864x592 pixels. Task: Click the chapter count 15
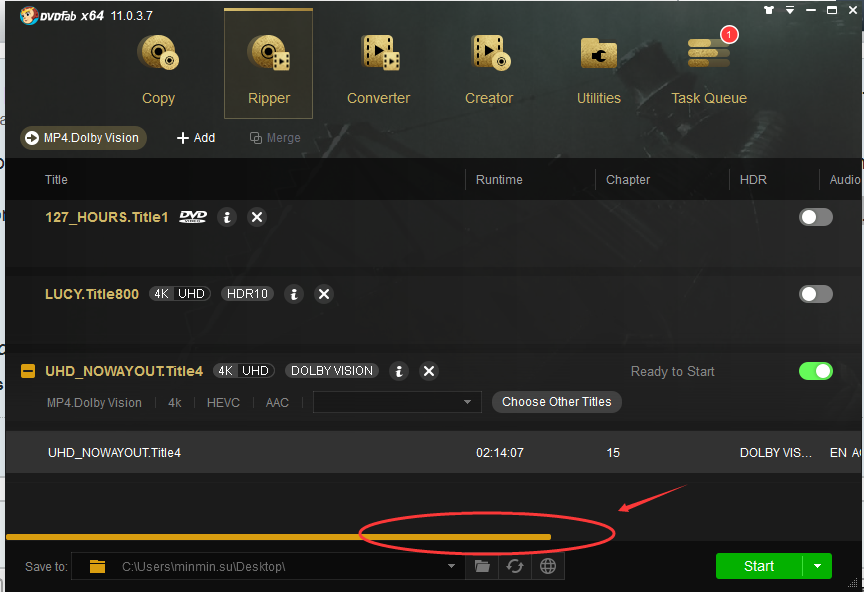tap(613, 453)
